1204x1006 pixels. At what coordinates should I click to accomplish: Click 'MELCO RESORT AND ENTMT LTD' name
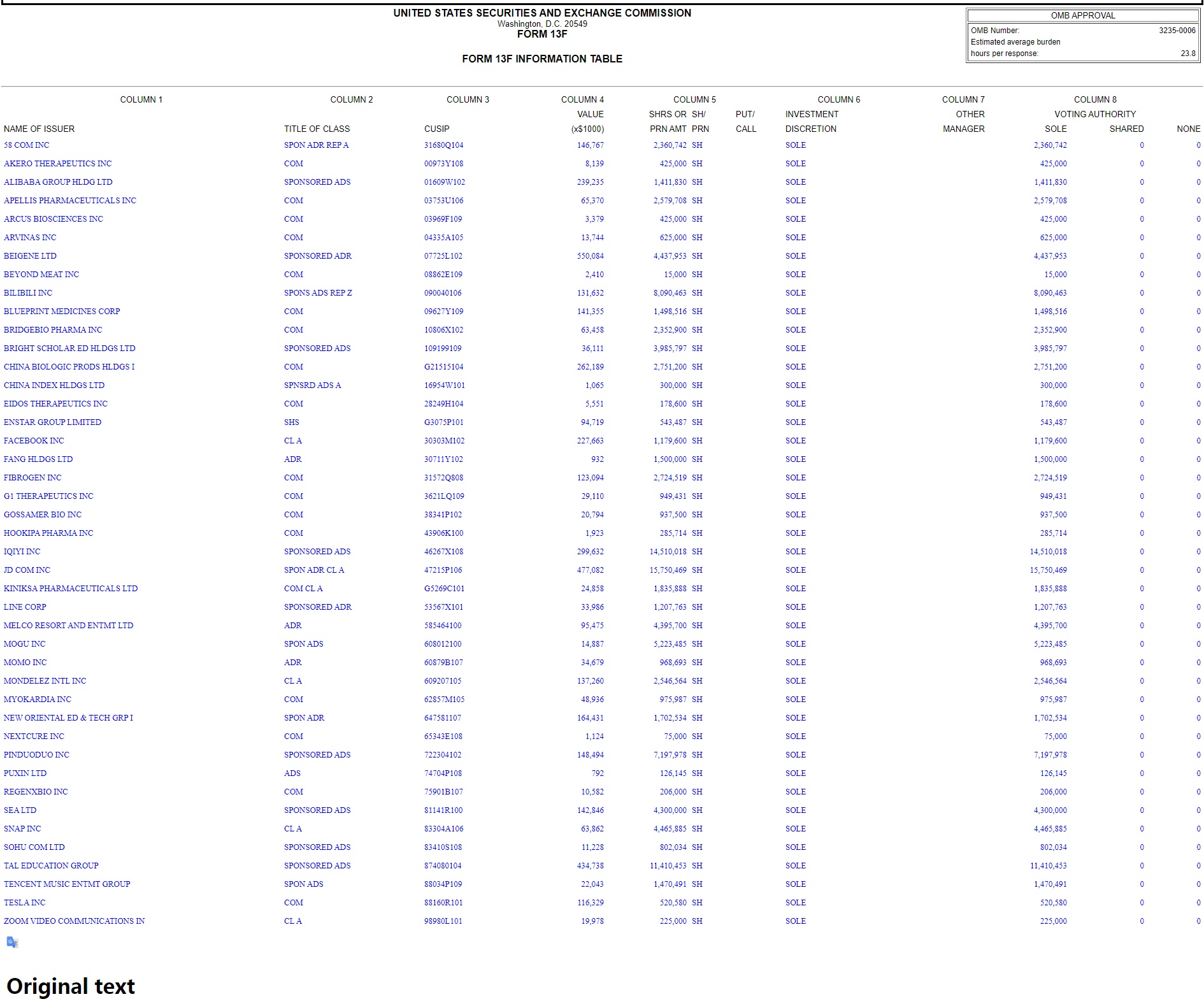(69, 626)
